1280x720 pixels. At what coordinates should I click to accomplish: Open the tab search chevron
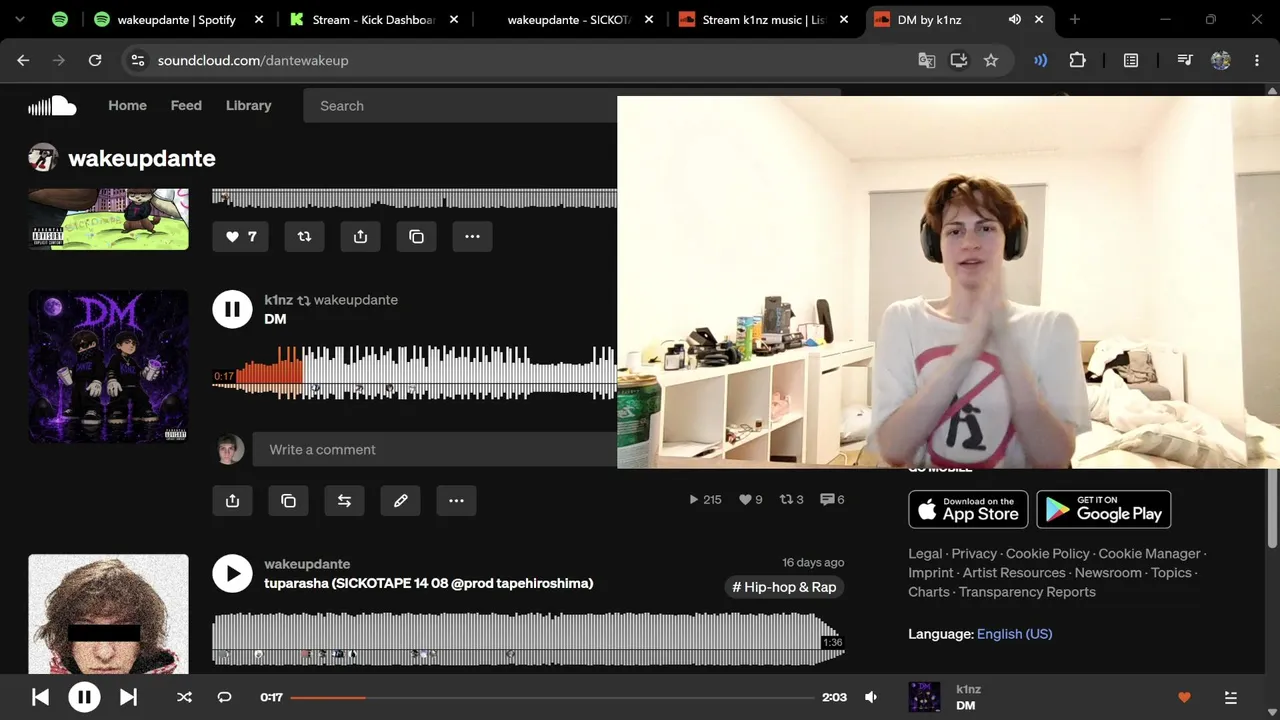click(x=19, y=19)
